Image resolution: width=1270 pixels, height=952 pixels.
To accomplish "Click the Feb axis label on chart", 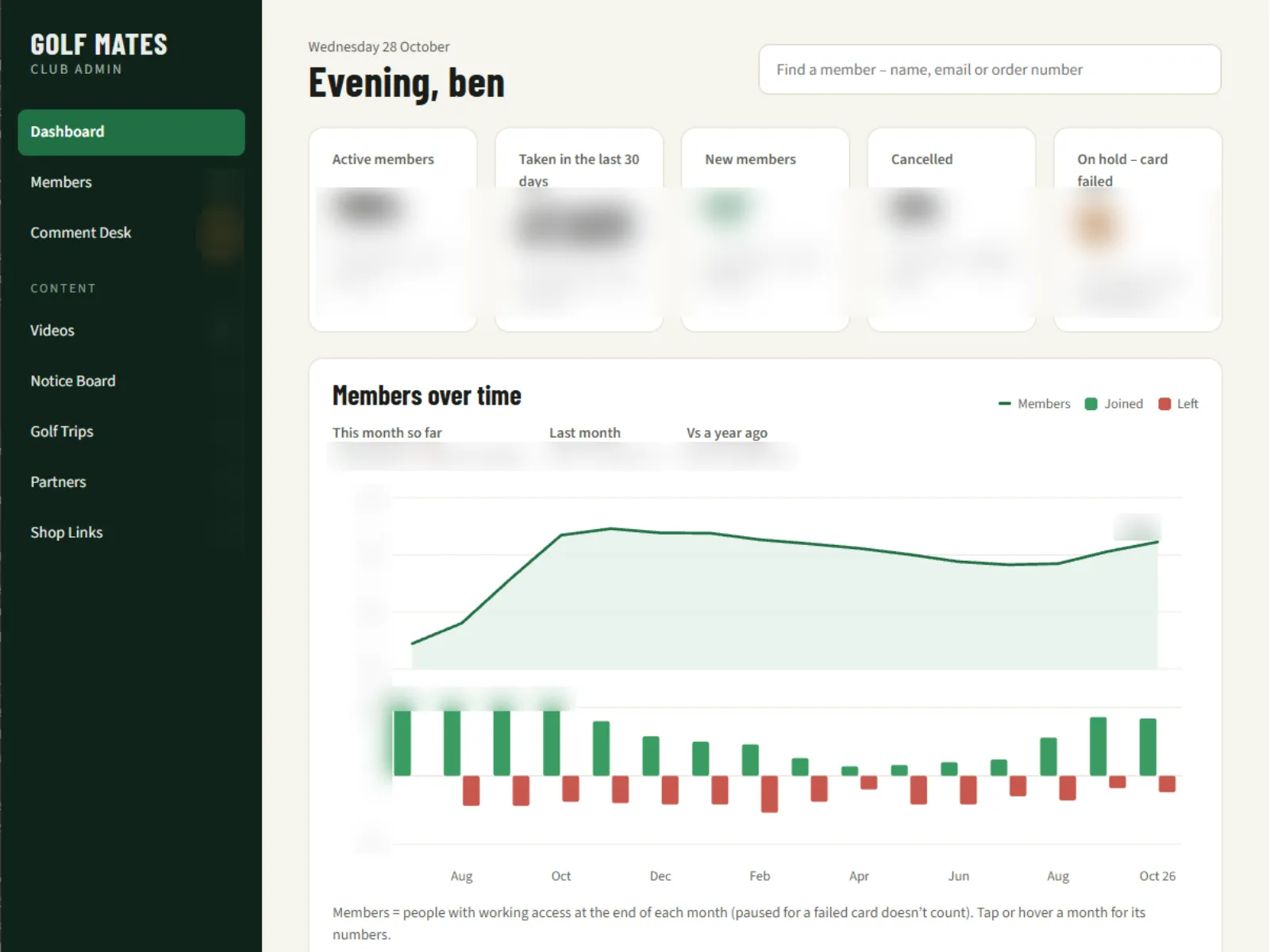I will (760, 876).
